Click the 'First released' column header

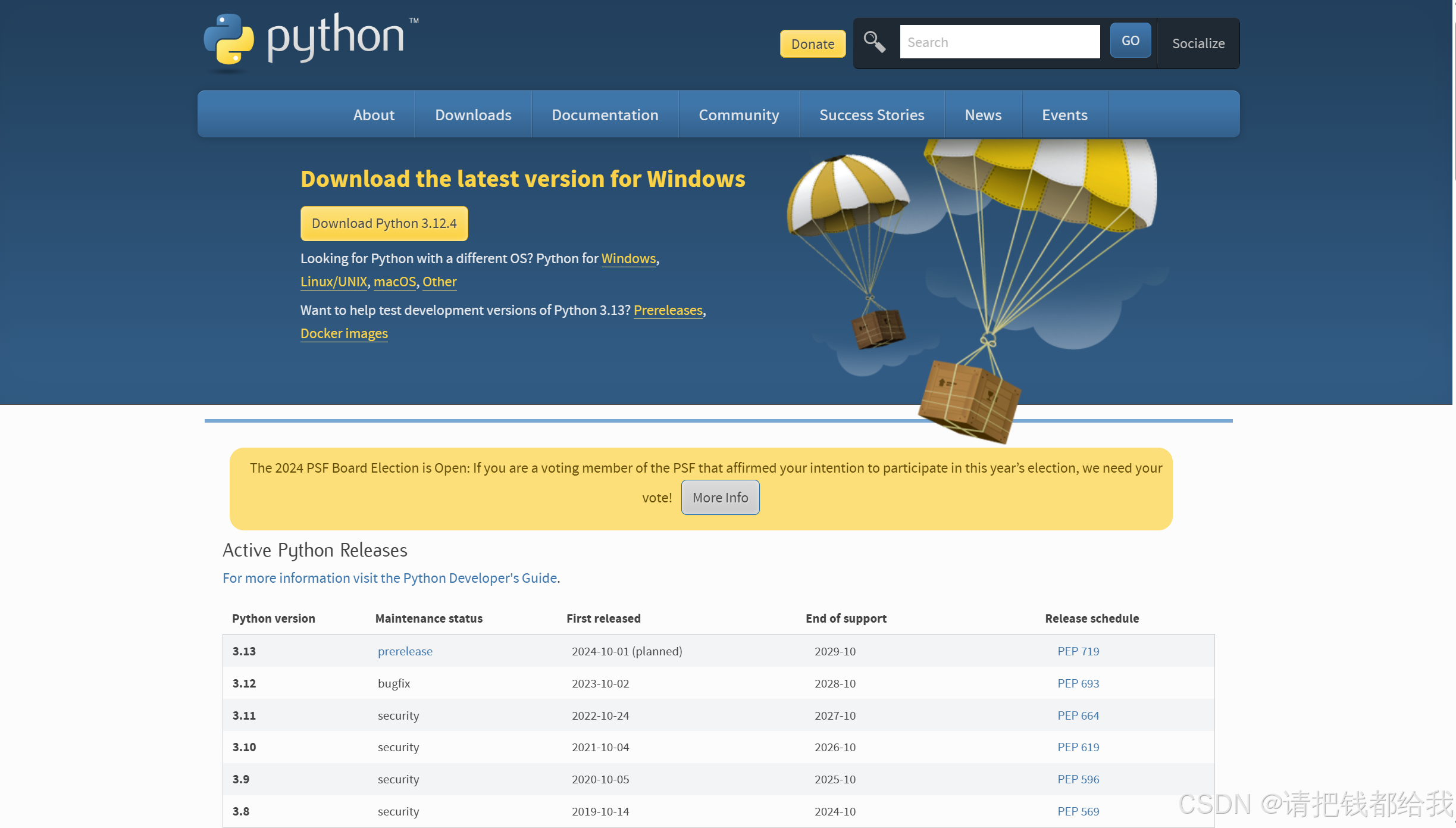click(x=603, y=618)
